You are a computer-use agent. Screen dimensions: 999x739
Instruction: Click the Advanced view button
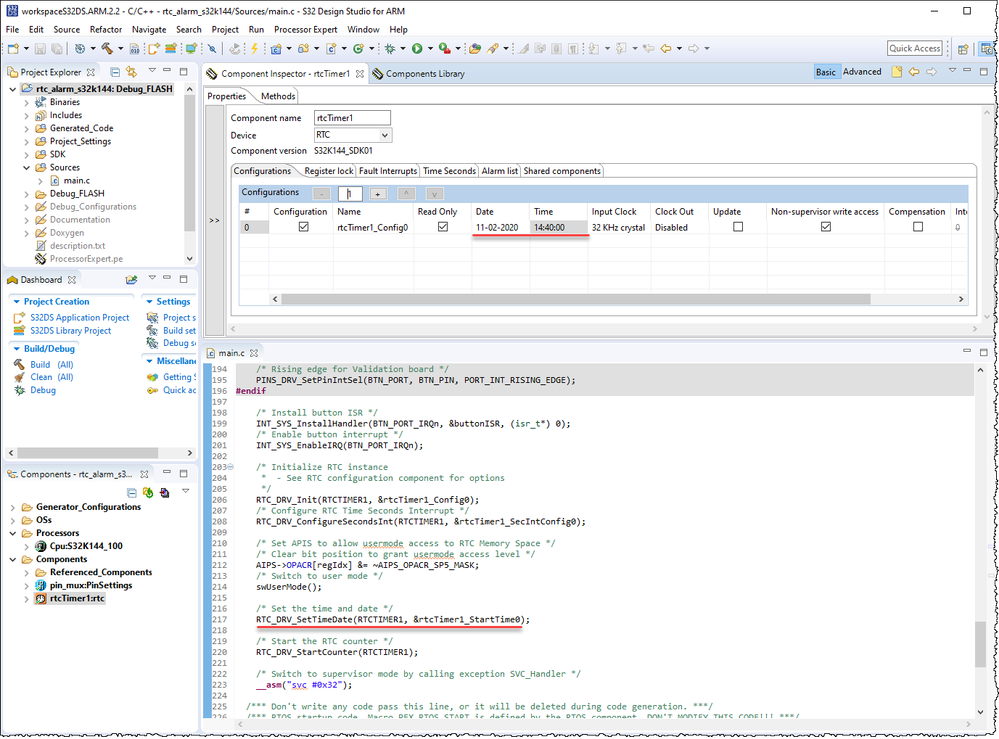862,72
